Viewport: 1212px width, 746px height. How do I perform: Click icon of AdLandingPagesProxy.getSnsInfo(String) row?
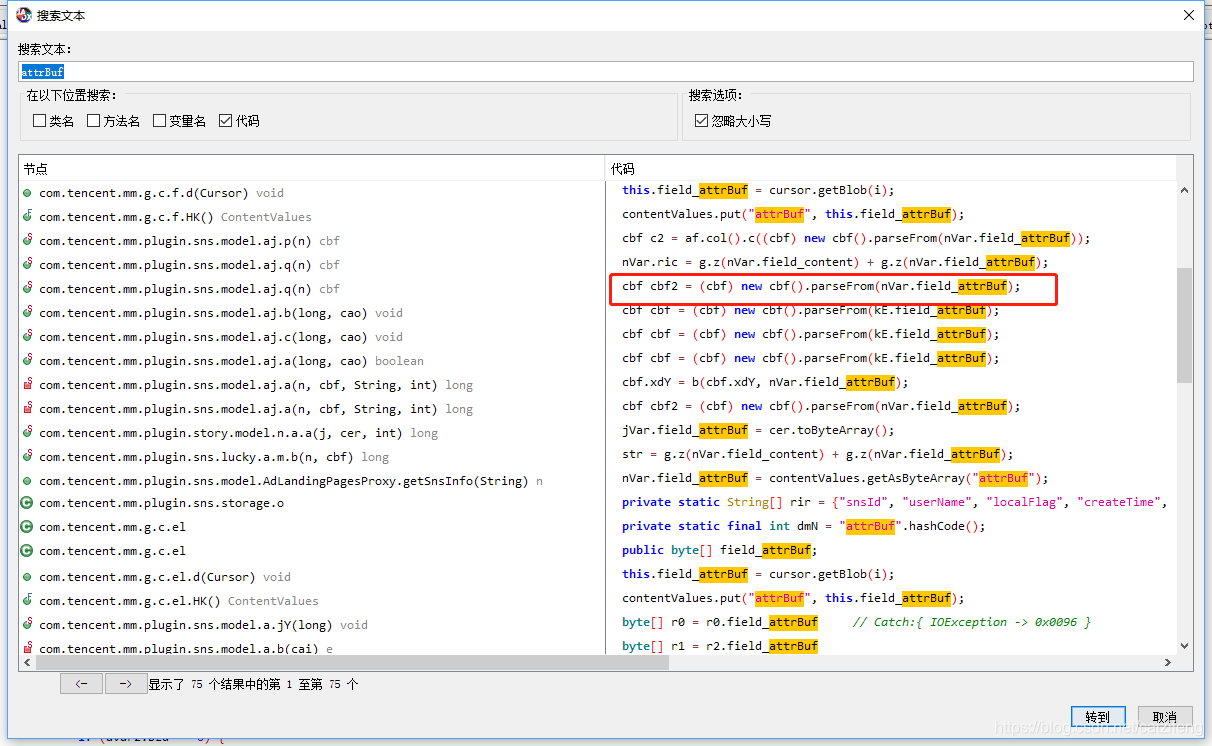[x=28, y=481]
